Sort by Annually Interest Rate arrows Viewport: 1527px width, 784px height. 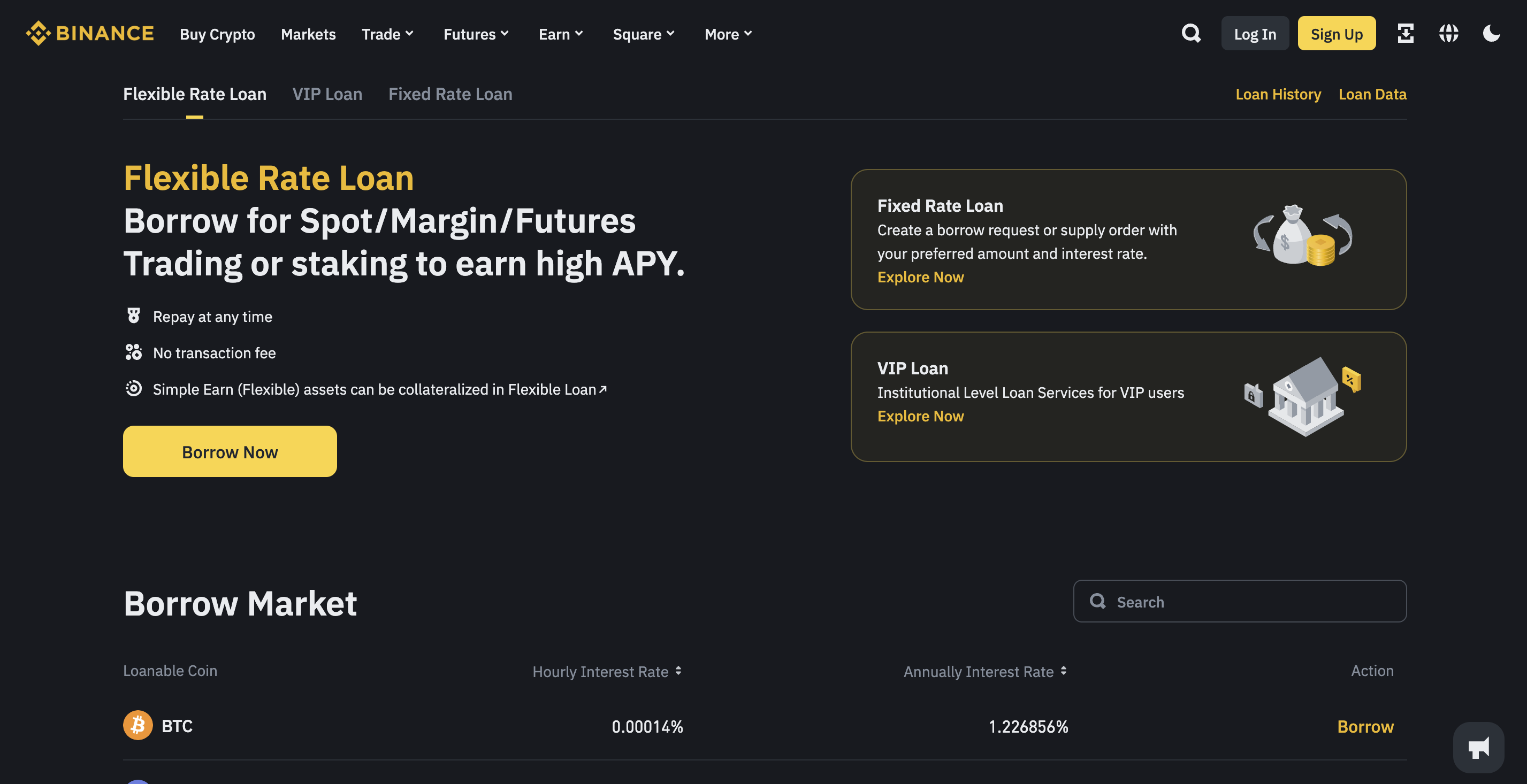coord(1064,671)
